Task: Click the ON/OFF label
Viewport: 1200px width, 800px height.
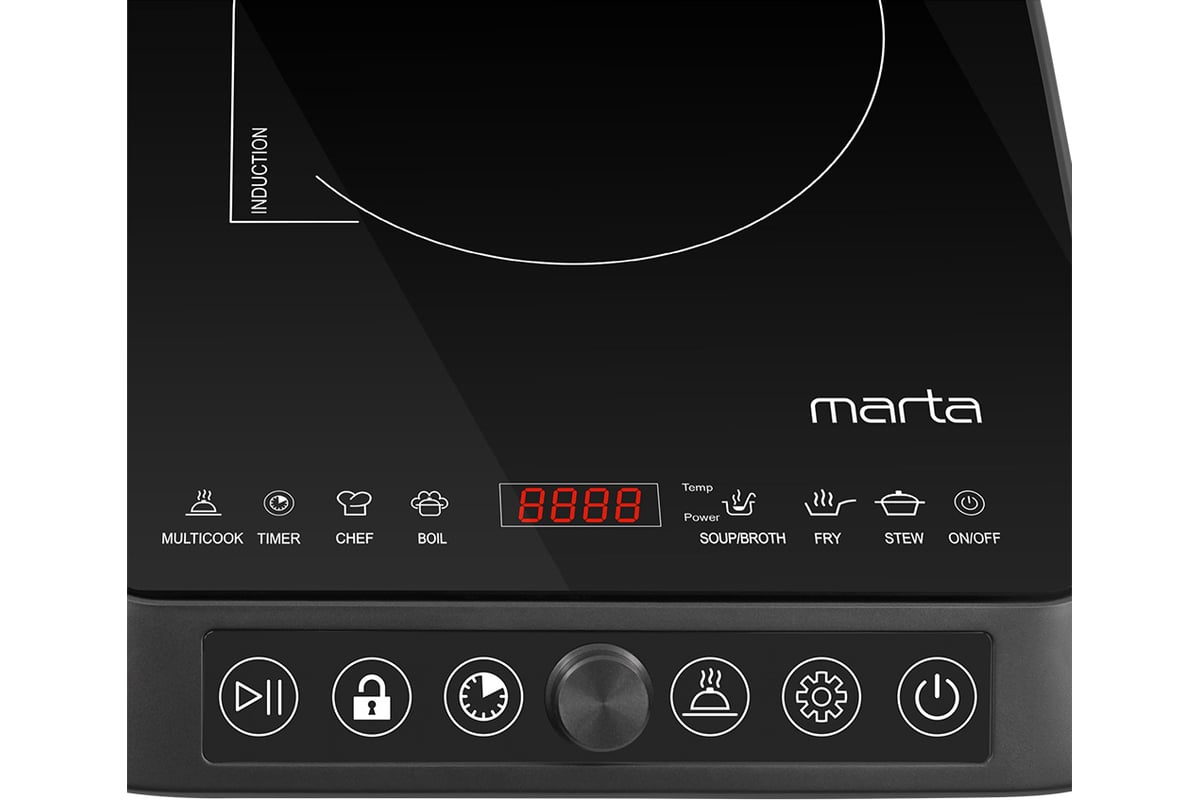Action: coord(974,539)
